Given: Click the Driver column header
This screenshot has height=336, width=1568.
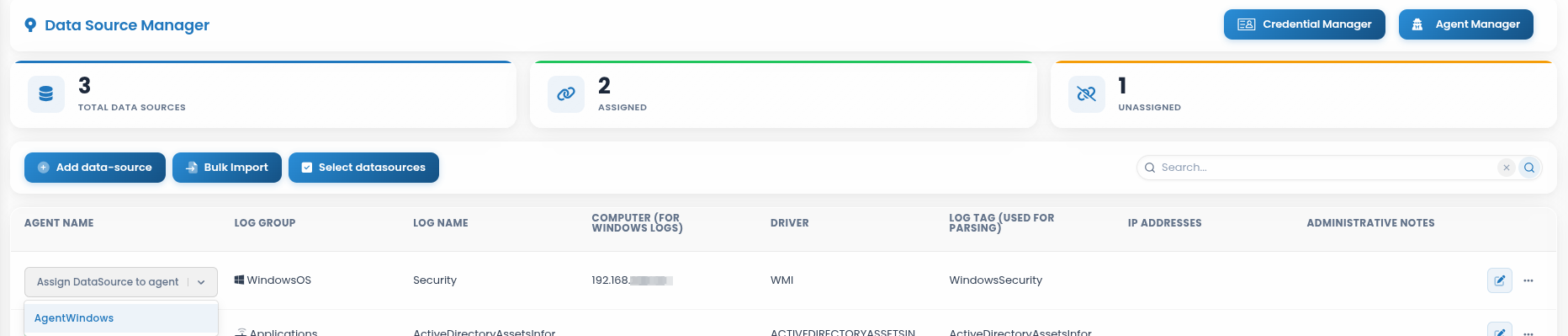Looking at the screenshot, I should (x=790, y=223).
